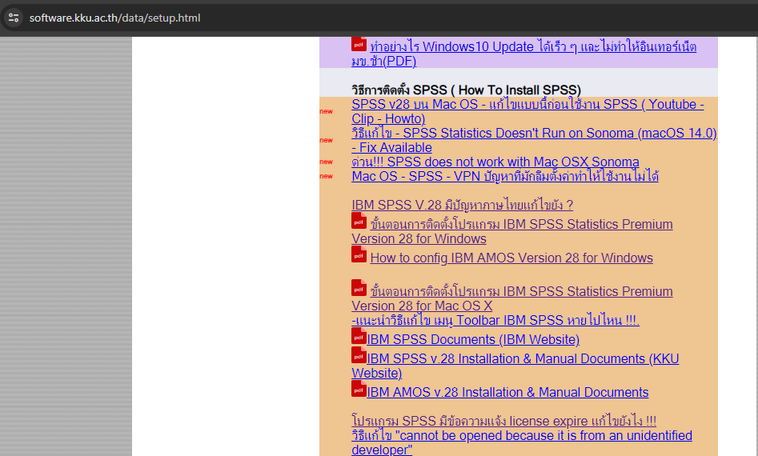The height and width of the screenshot is (456, 758).
Task: Open SPSS license expire fix link
Action: click(x=504, y=421)
